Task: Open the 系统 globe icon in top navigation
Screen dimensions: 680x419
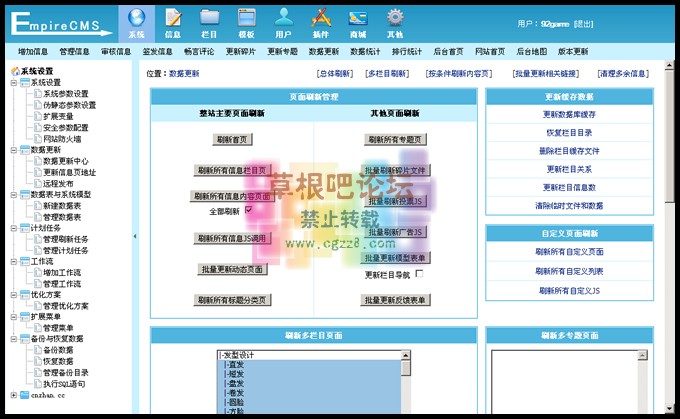Action: pos(136,18)
